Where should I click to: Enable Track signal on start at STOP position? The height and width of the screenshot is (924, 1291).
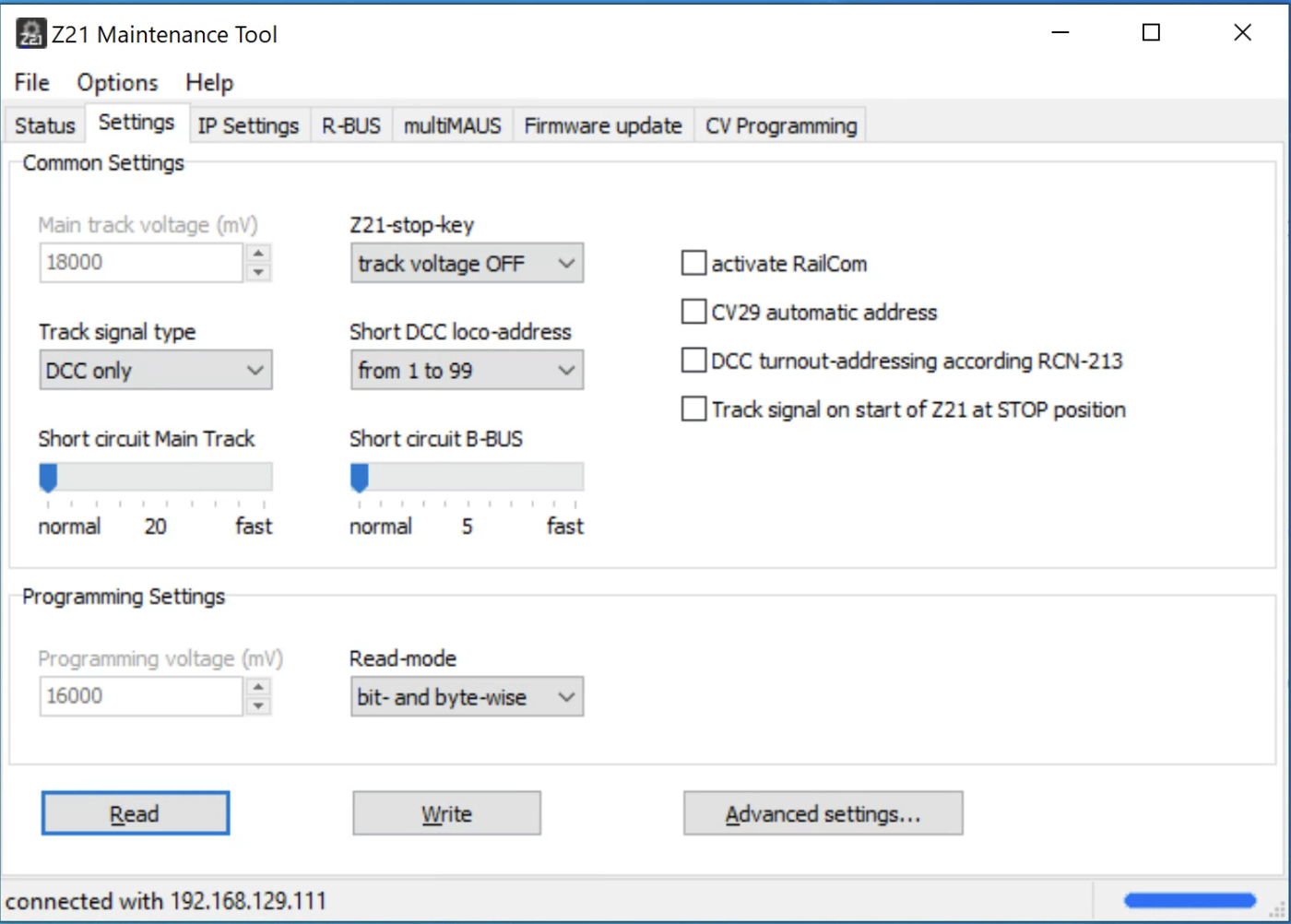tap(693, 409)
